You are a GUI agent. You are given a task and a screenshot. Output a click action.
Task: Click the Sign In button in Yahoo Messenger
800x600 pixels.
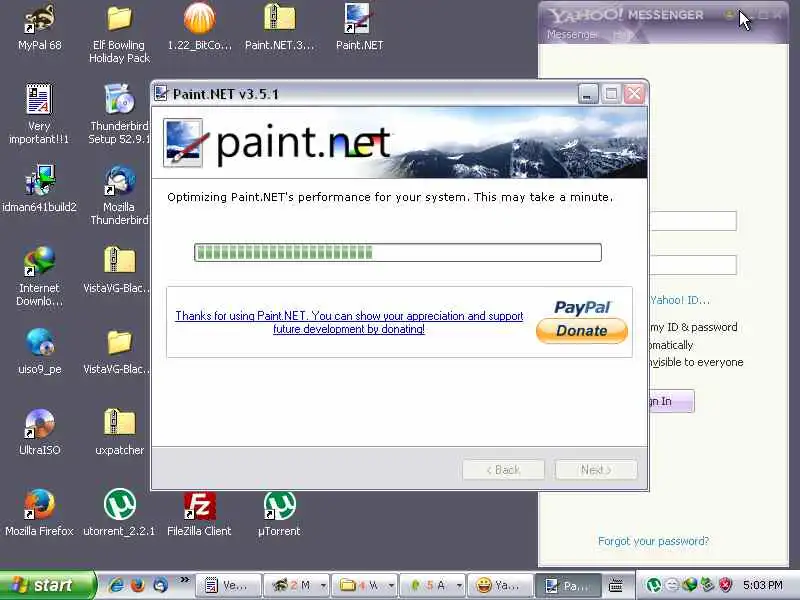tap(671, 401)
